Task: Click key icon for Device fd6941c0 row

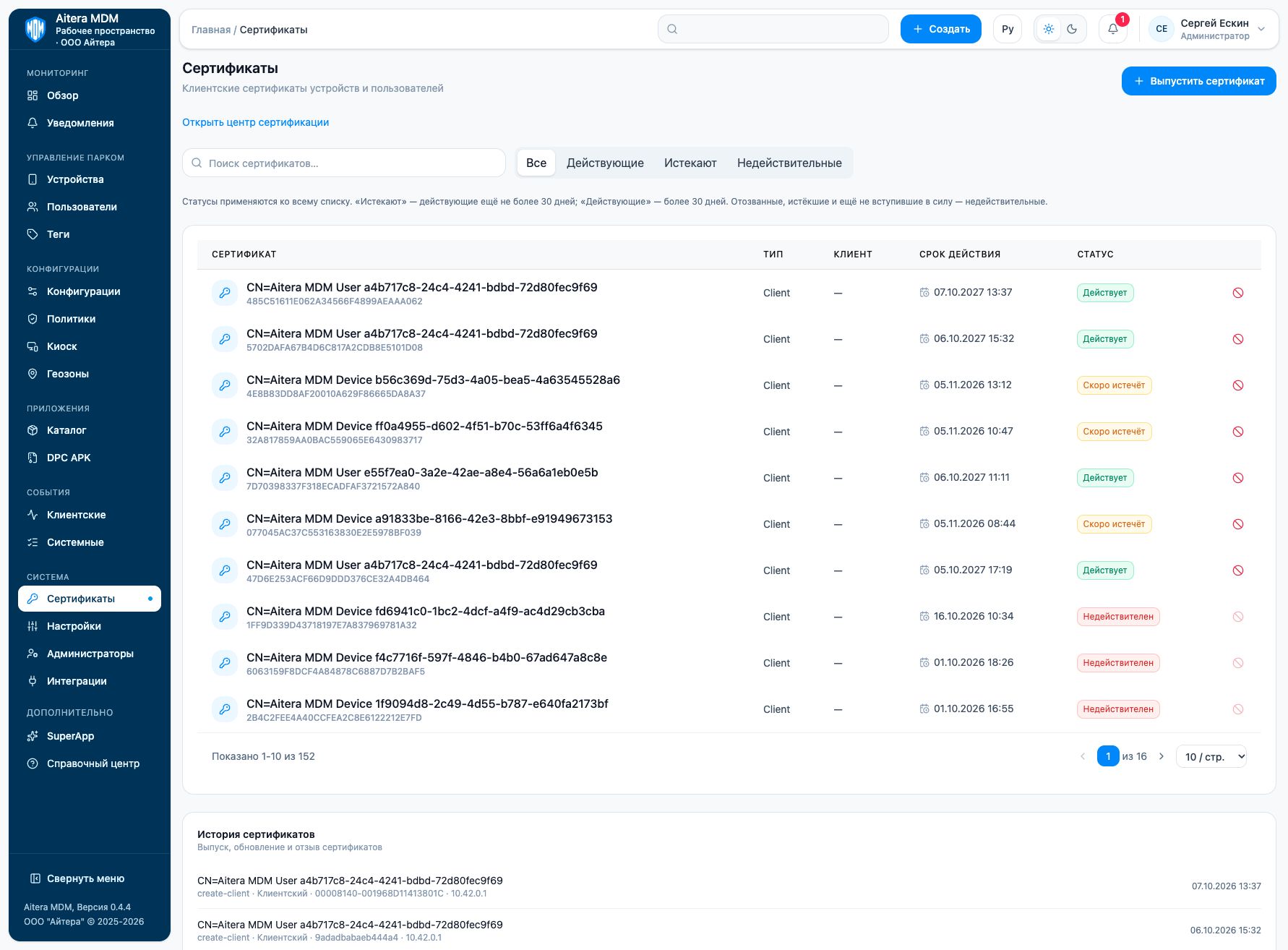Action: pyautogui.click(x=225, y=617)
